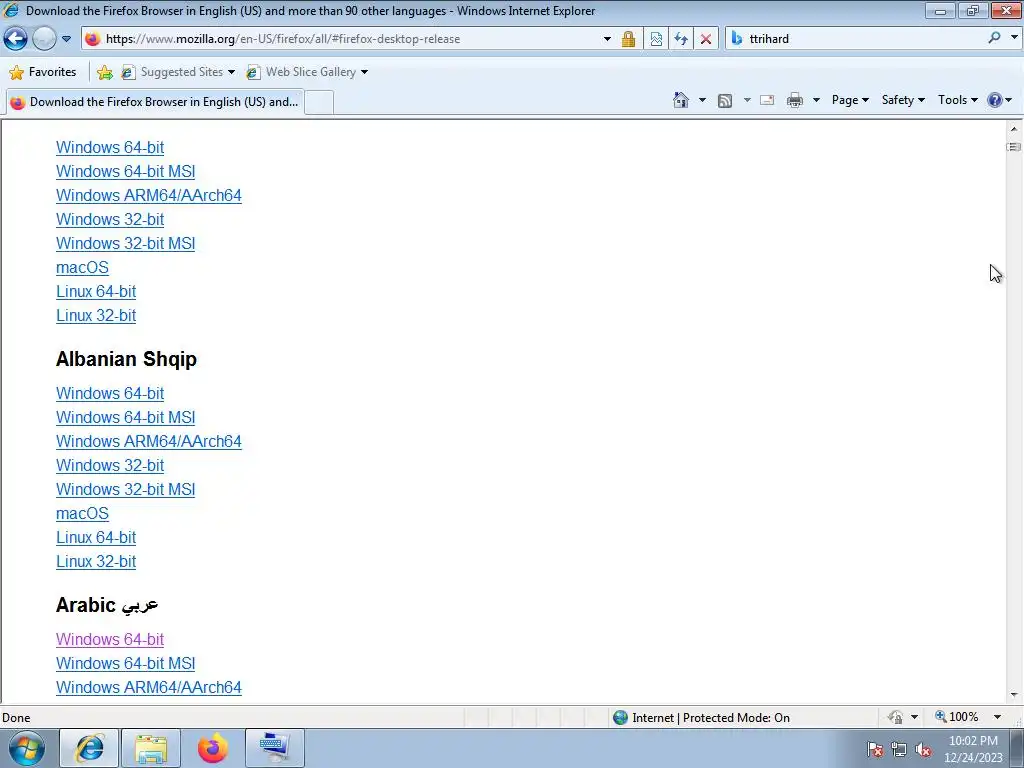Viewport: 1024px width, 768px height.
Task: Click Internet Explorer taskbar icon
Action: [89, 748]
